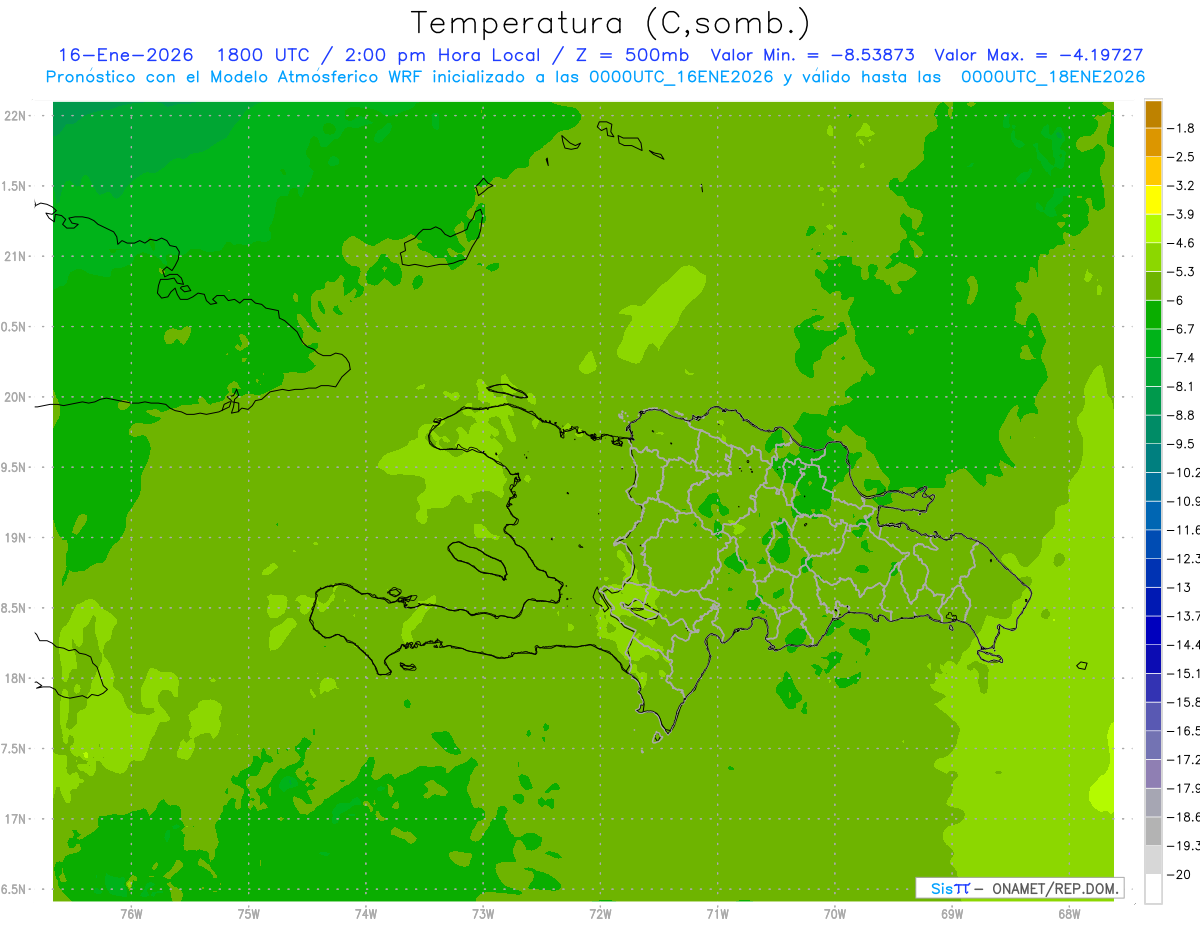The width and height of the screenshot is (1200, 927).
Task: Click the "-9.5" color scale value
Action: 1182,443
